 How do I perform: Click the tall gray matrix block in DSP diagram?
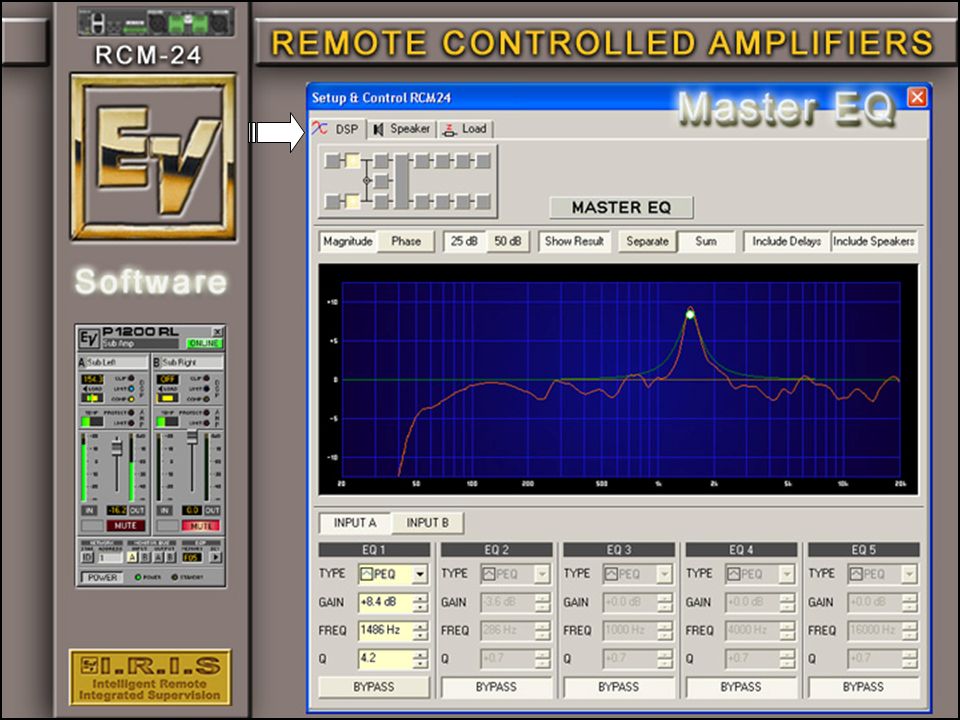pyautogui.click(x=401, y=181)
